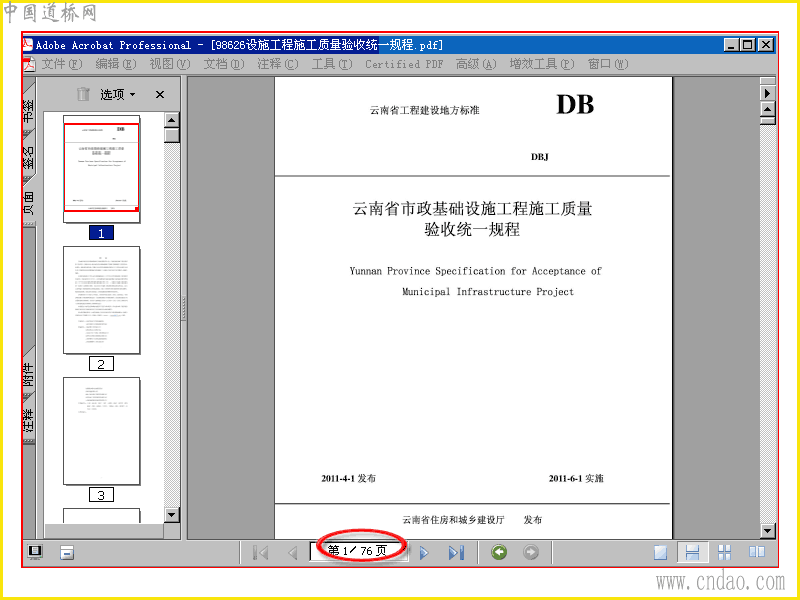Select page 2 thumbnail
The height and width of the screenshot is (600, 800).
102,300
